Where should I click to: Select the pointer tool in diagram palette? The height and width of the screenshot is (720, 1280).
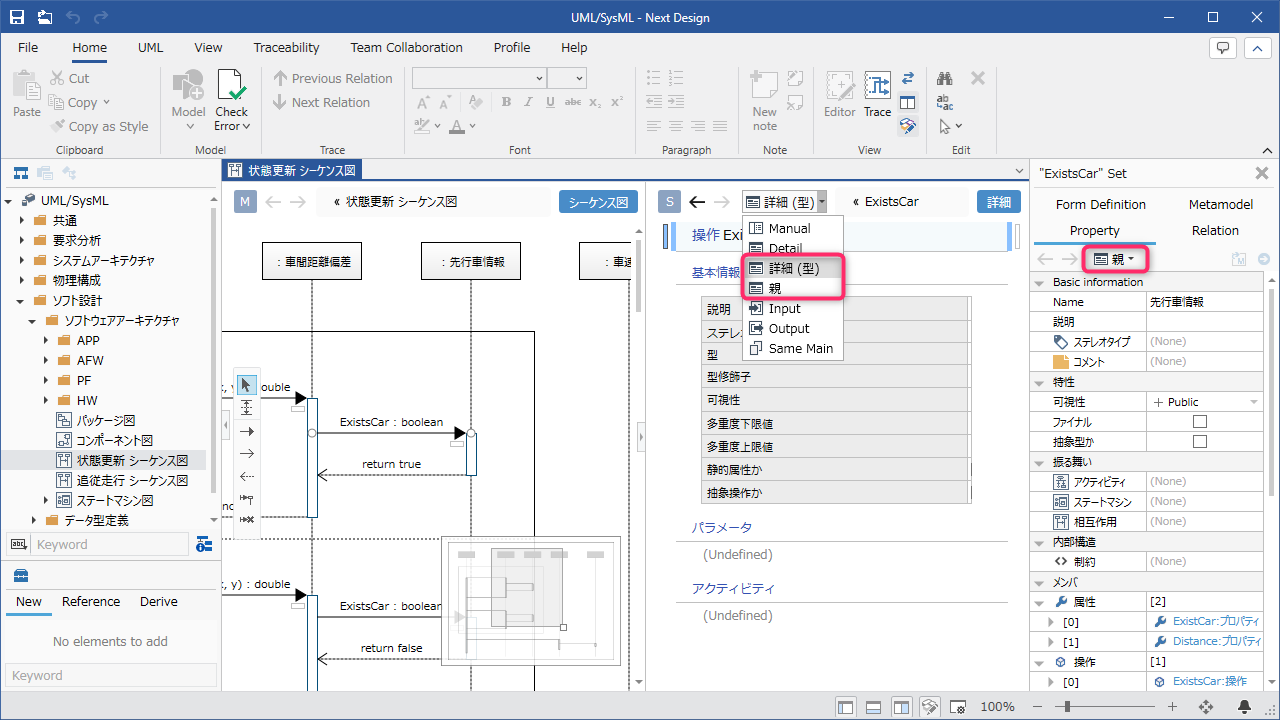pyautogui.click(x=247, y=385)
